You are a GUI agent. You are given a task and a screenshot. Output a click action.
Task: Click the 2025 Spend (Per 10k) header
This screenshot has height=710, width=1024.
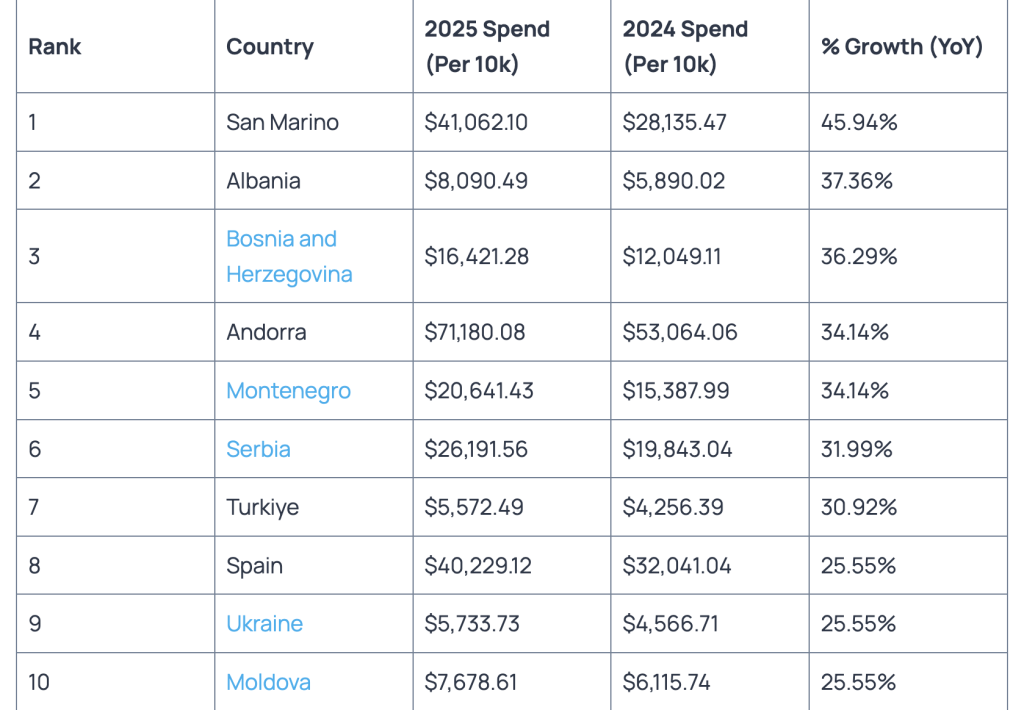(487, 47)
